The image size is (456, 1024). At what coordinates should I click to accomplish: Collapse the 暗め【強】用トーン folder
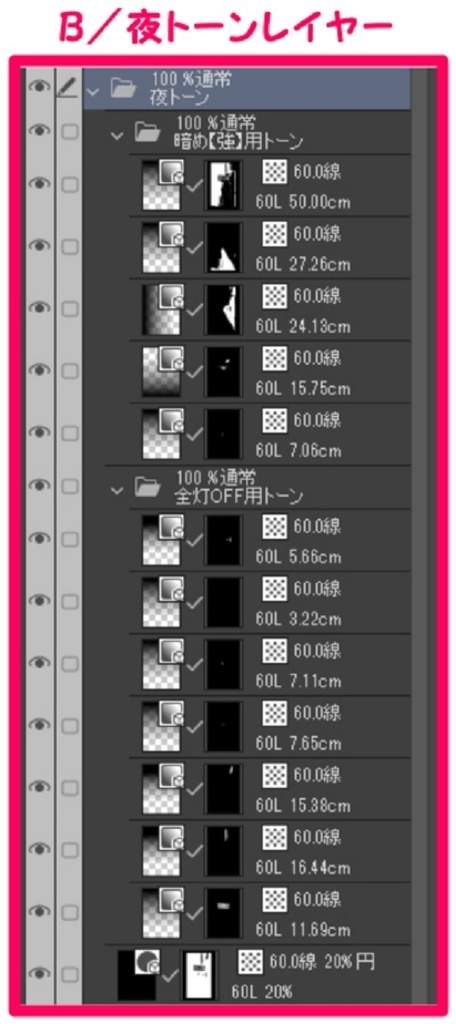(x=117, y=135)
